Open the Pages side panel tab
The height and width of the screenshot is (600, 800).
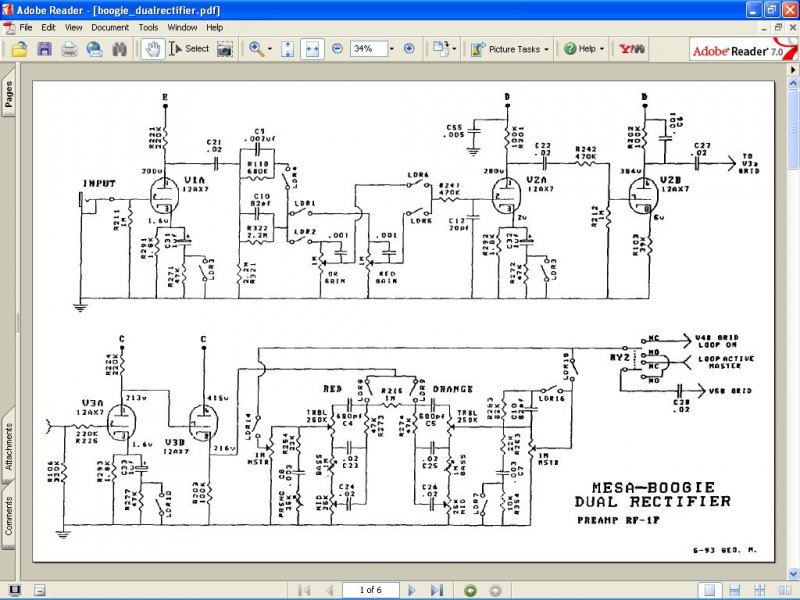pos(9,93)
